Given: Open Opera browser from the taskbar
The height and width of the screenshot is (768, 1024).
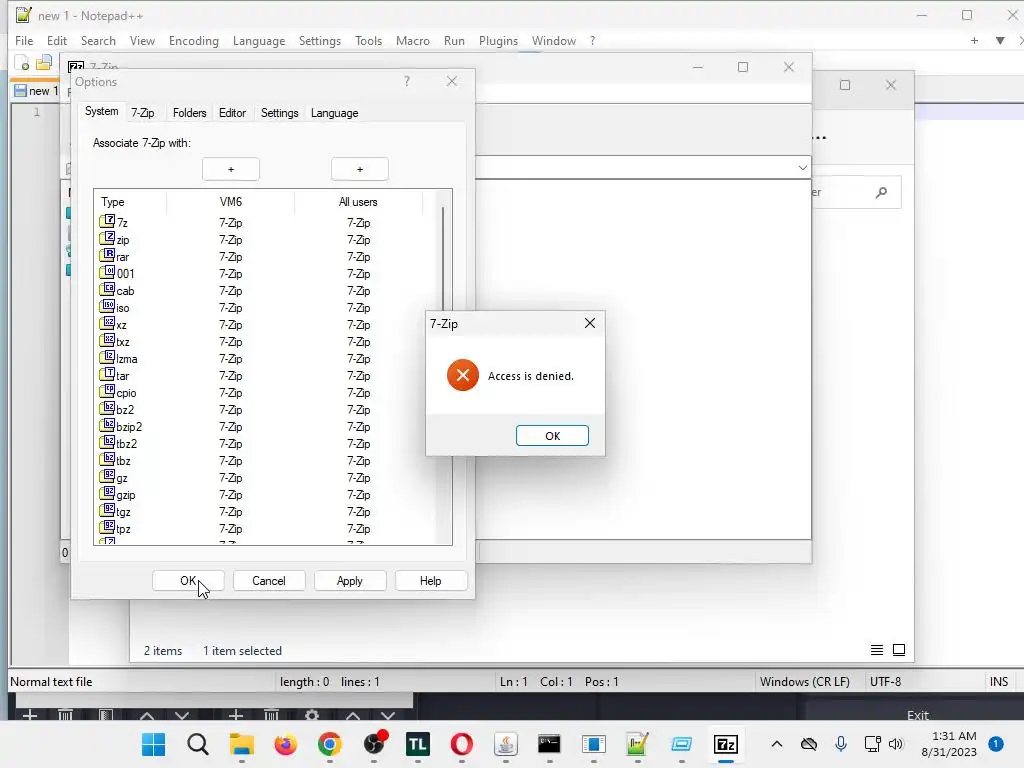Looking at the screenshot, I should pos(462,744).
